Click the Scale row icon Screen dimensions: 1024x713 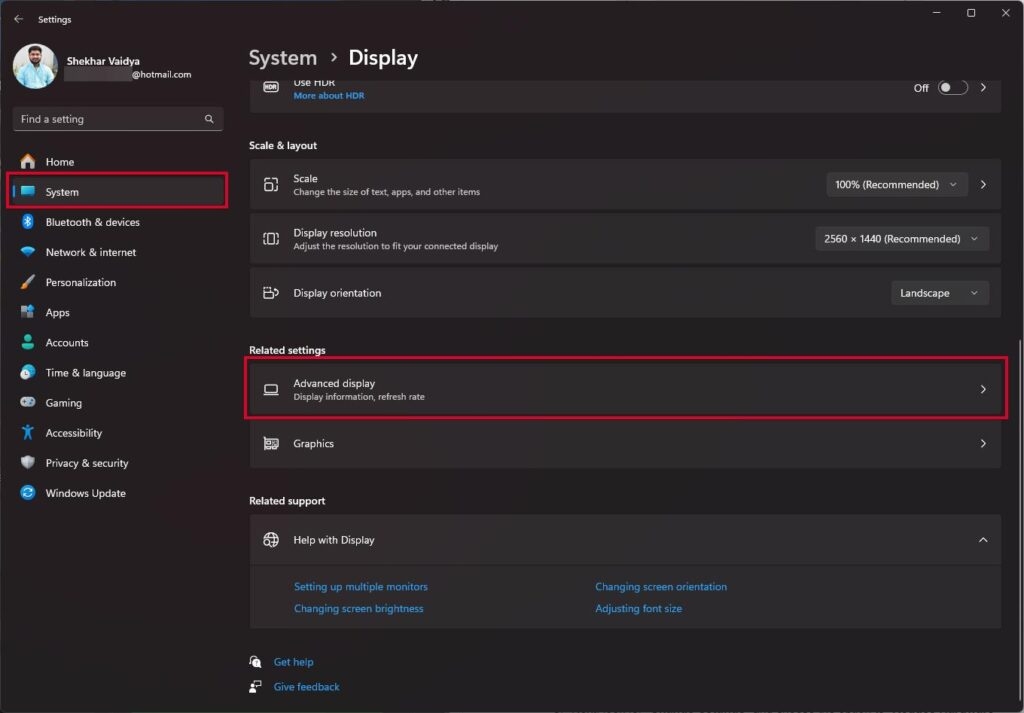pos(271,185)
